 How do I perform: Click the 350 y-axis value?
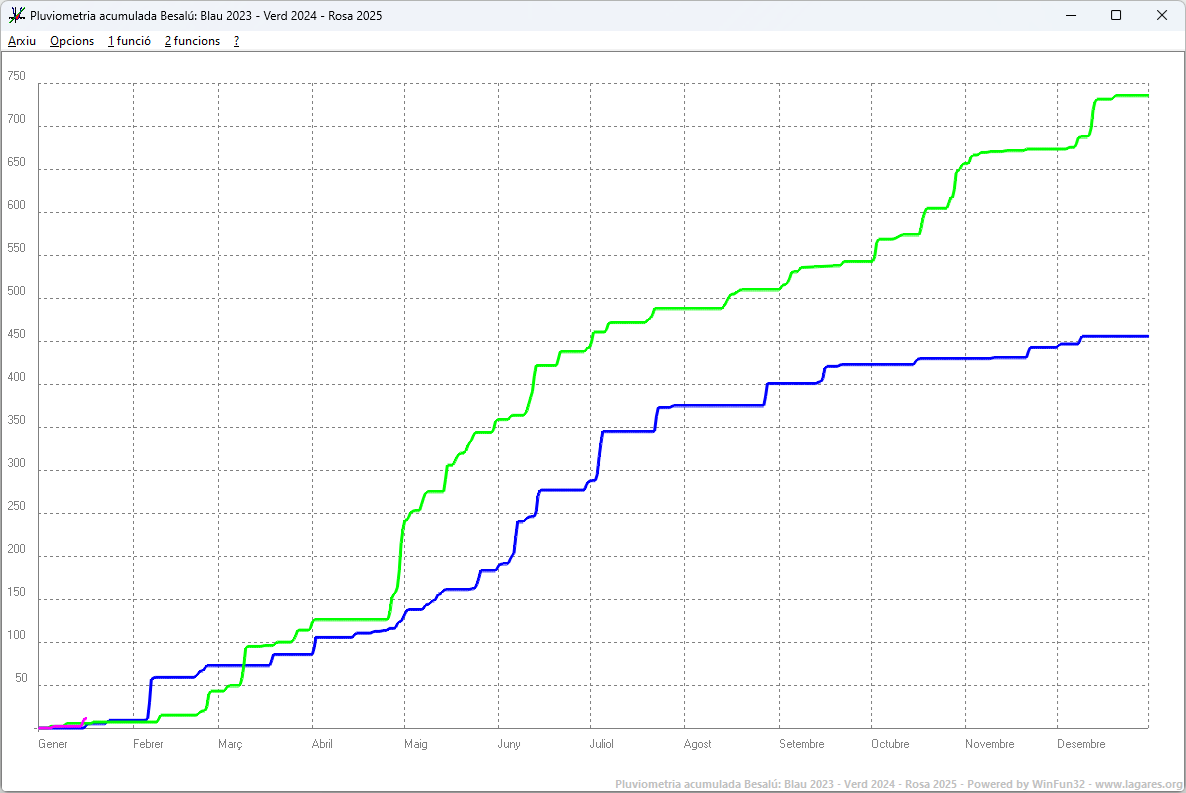17,420
